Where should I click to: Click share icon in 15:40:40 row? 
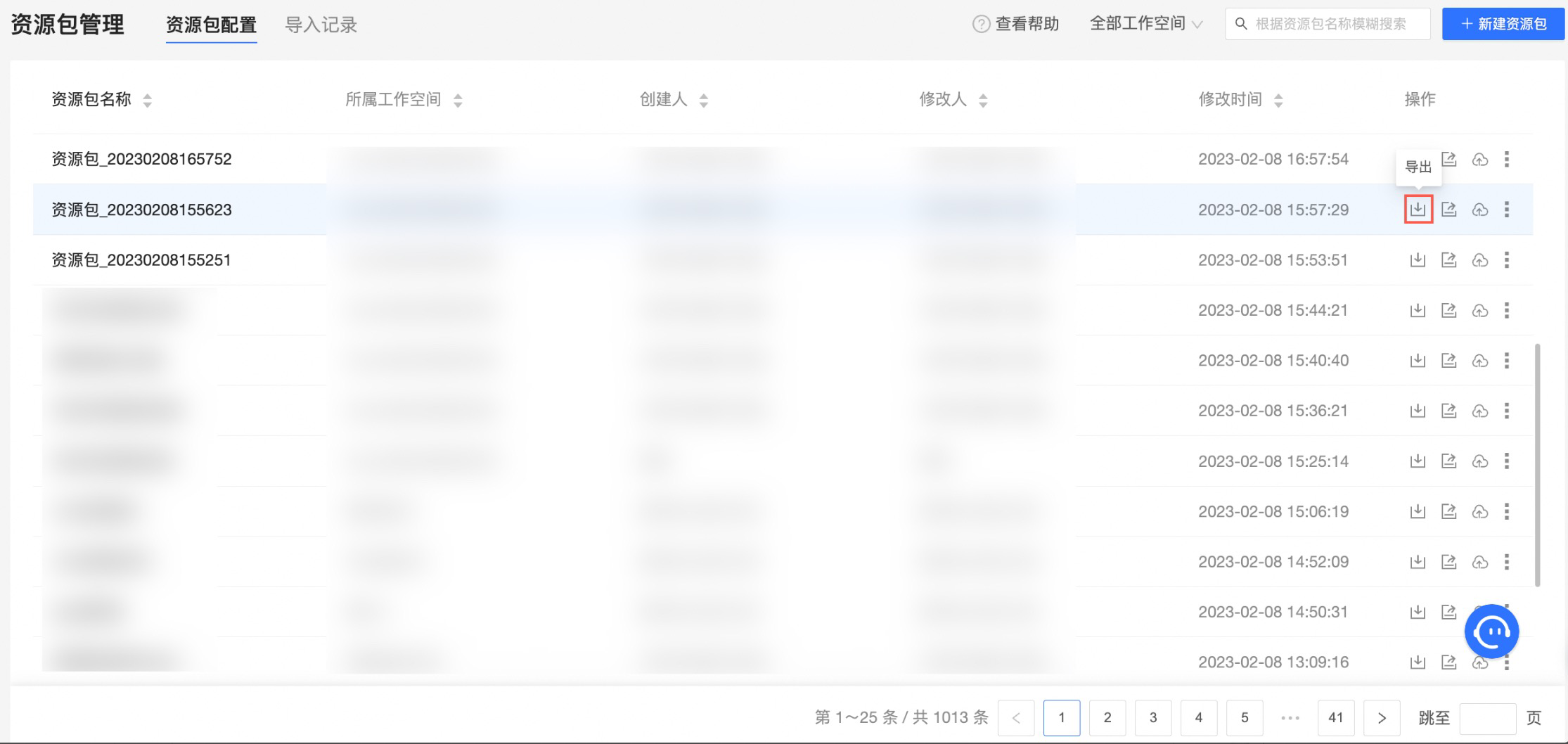coord(1448,361)
